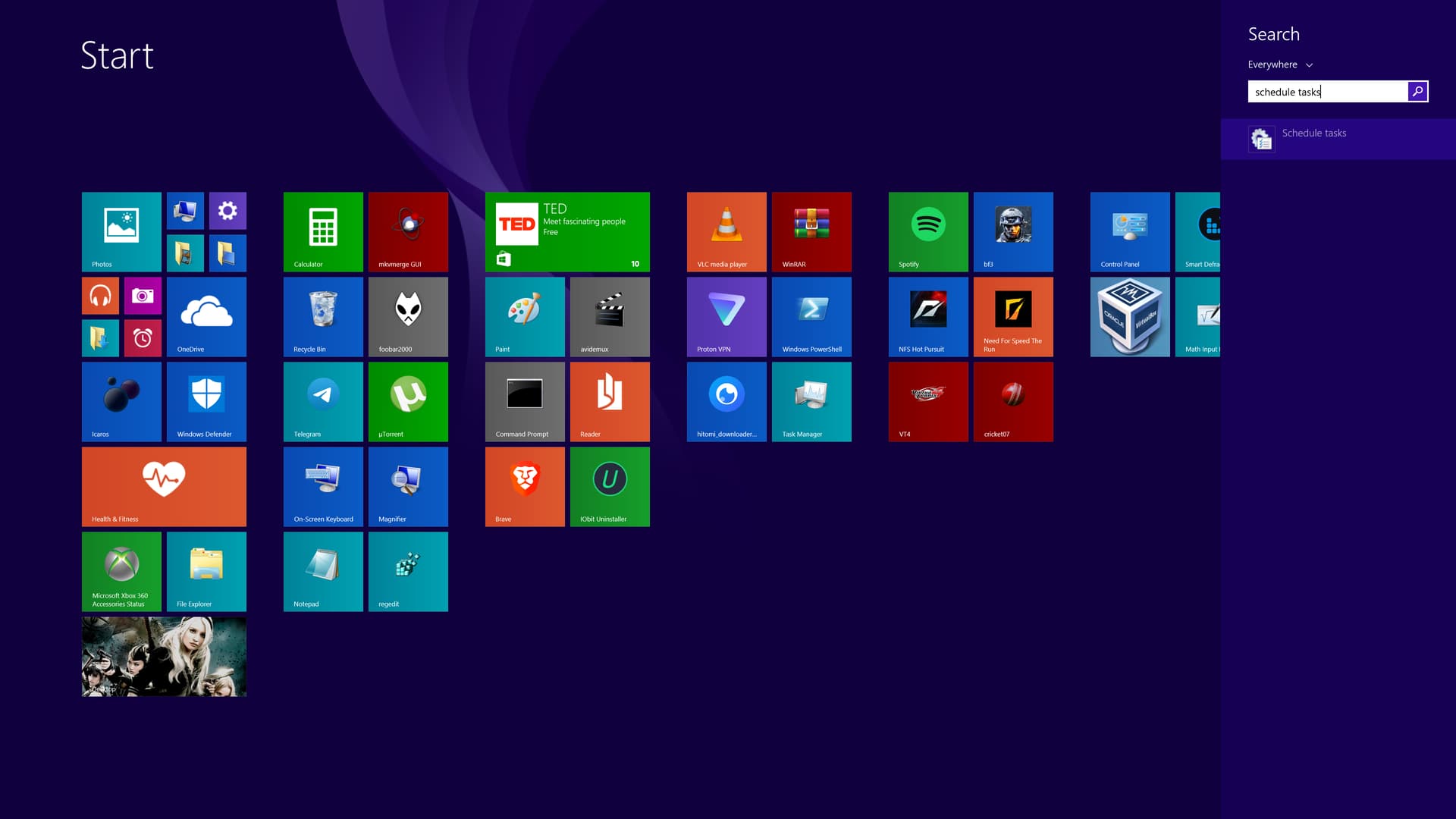Open the Proton VPN tile

pyautogui.click(x=726, y=316)
